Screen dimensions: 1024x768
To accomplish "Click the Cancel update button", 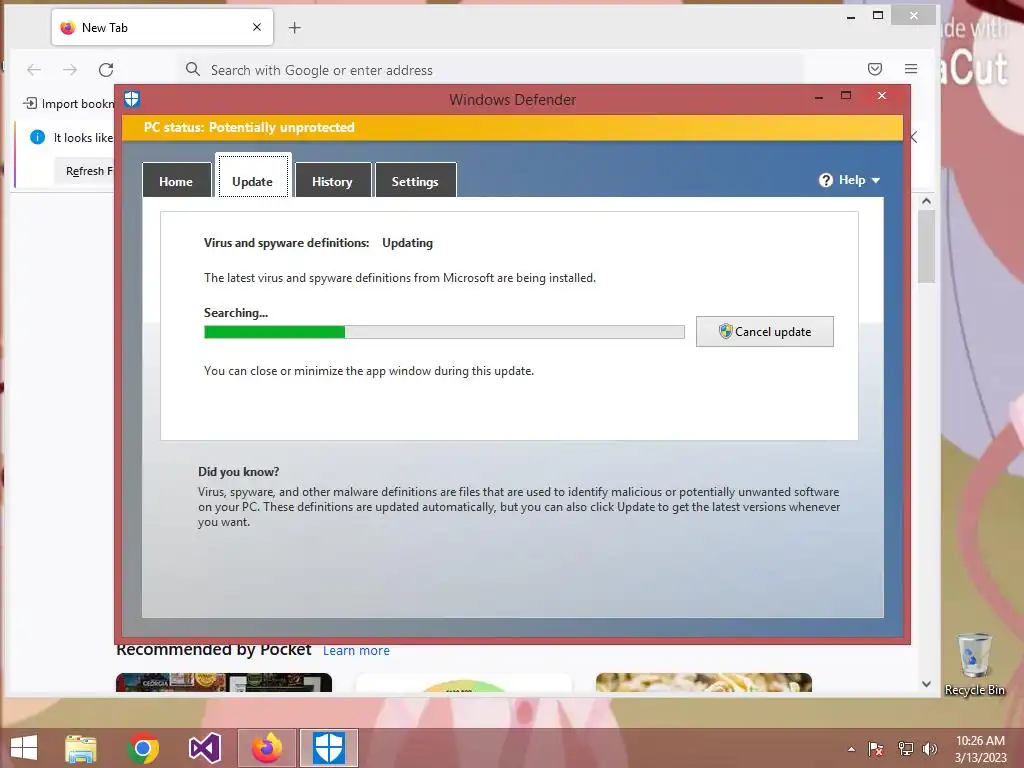I will [x=765, y=332].
